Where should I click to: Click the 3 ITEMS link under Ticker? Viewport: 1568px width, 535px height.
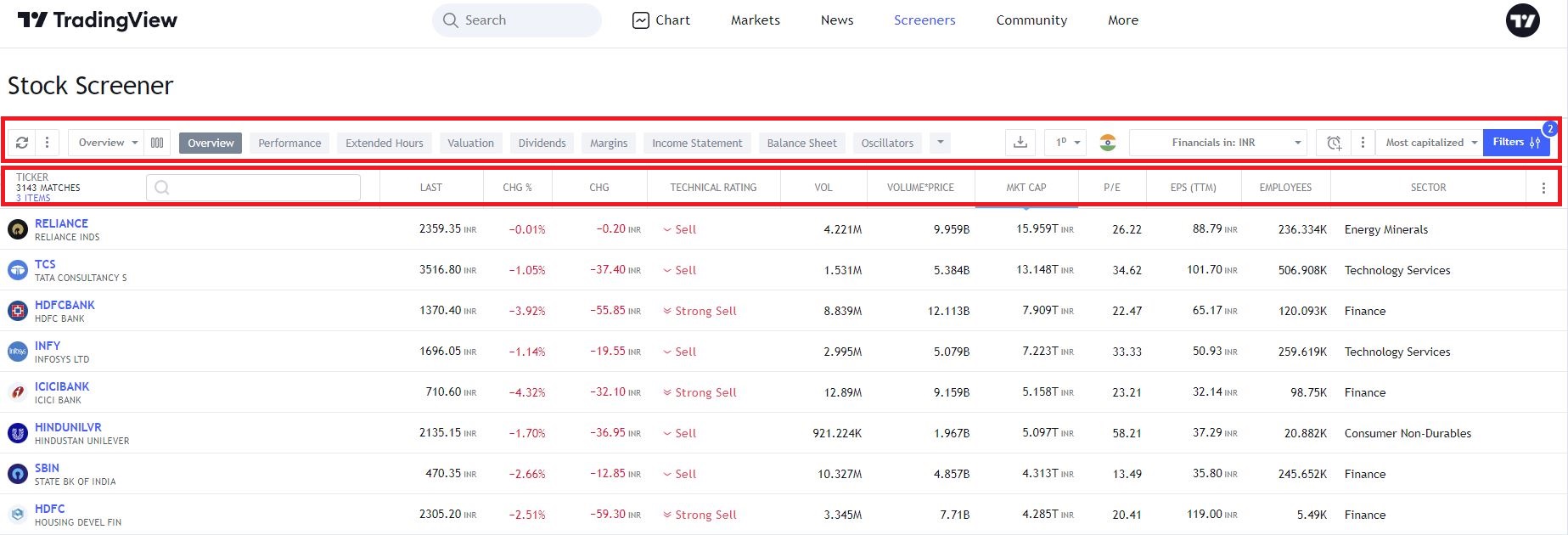(x=33, y=198)
